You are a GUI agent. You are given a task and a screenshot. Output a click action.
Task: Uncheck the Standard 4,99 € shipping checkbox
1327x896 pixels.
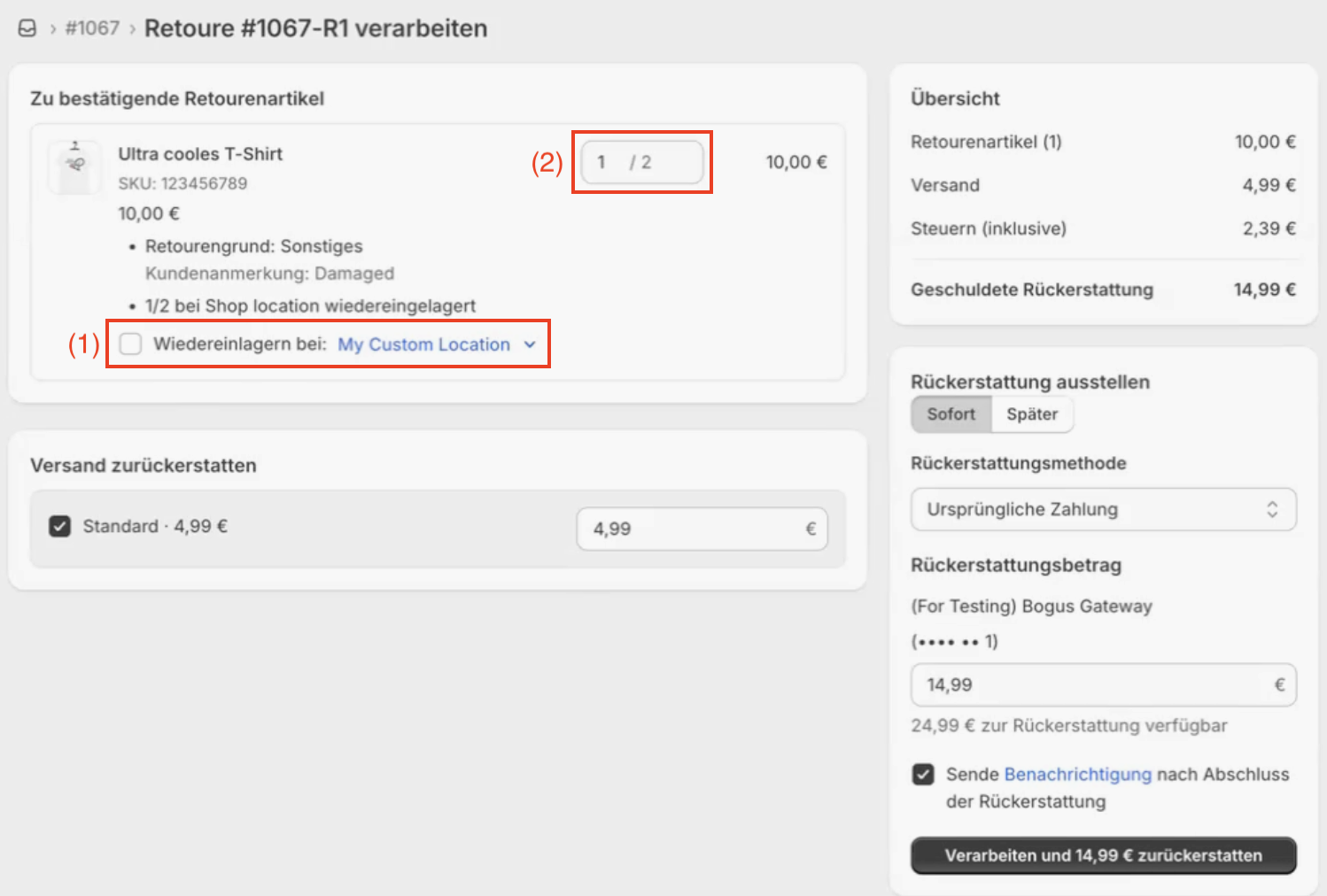pyautogui.click(x=60, y=527)
